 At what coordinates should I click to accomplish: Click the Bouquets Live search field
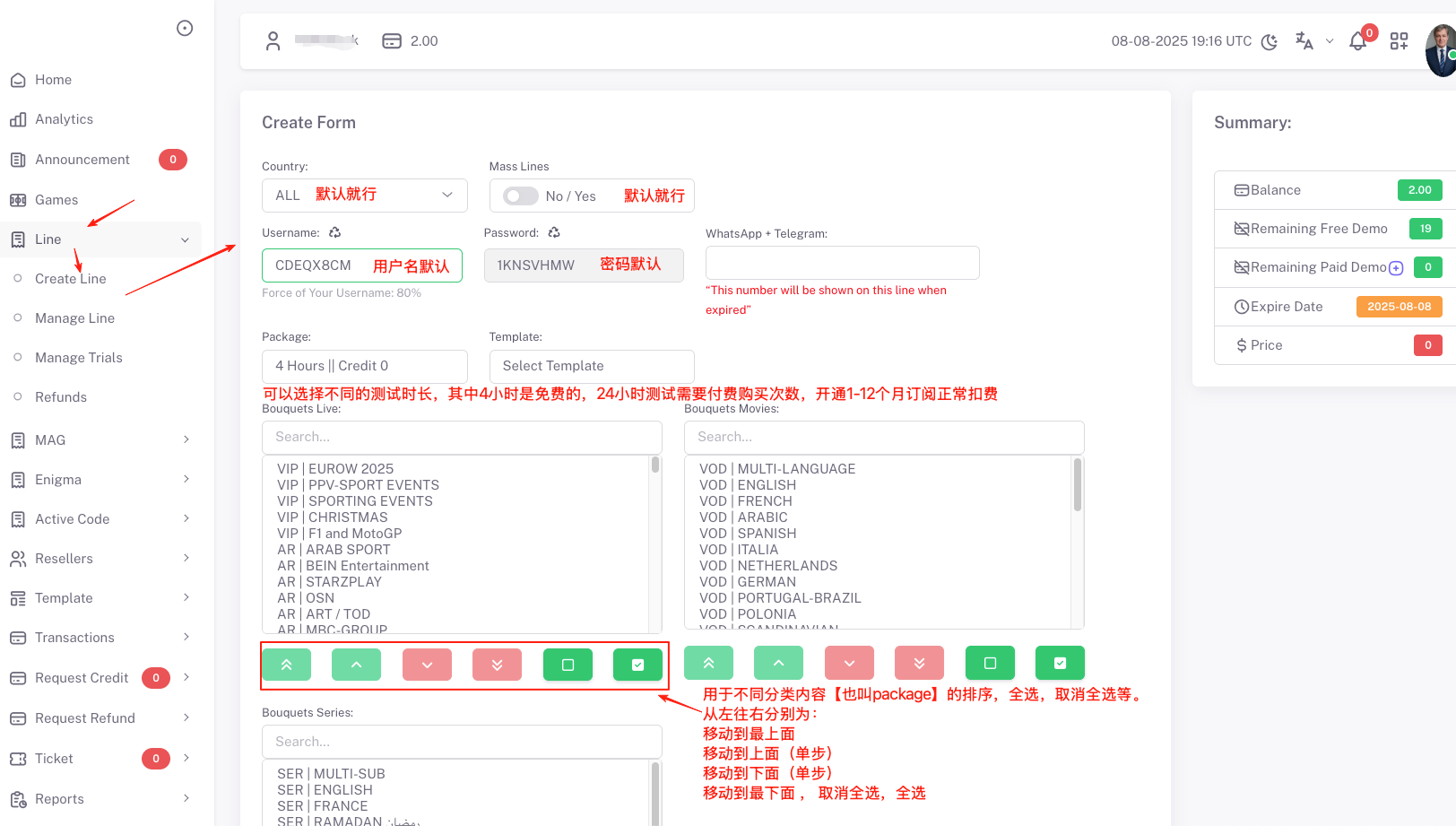(462, 438)
